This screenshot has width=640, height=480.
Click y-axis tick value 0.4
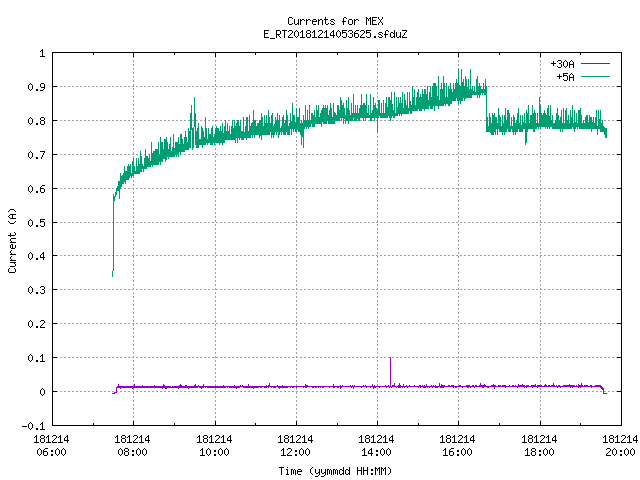coord(36,256)
